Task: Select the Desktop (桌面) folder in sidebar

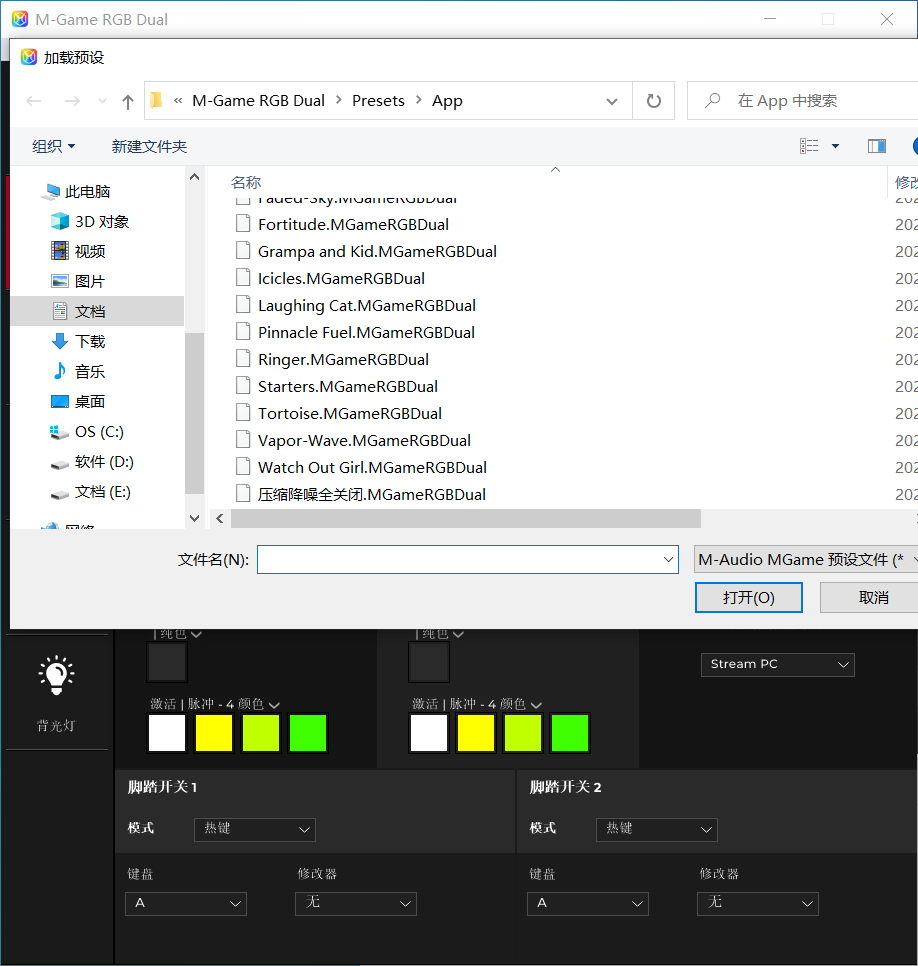Action: (89, 401)
